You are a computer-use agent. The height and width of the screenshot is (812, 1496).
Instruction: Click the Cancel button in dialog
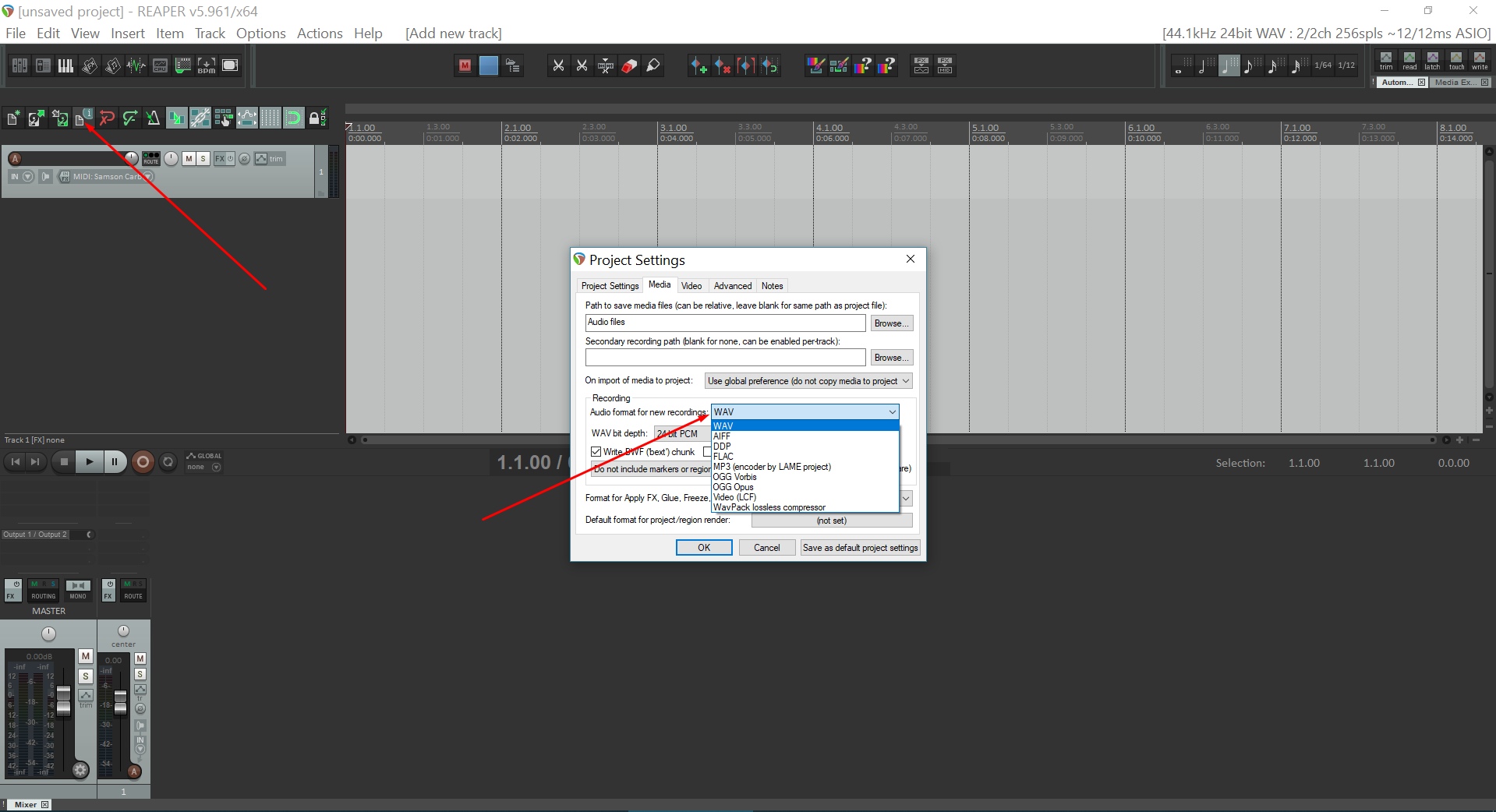click(766, 548)
